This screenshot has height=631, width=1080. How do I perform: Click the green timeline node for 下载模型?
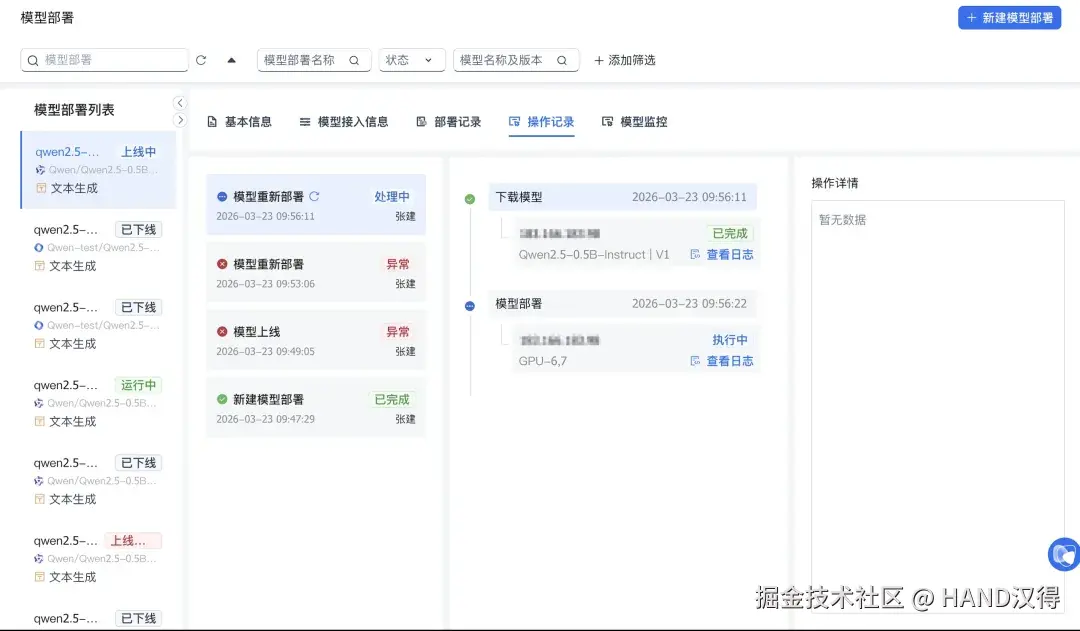(470, 199)
